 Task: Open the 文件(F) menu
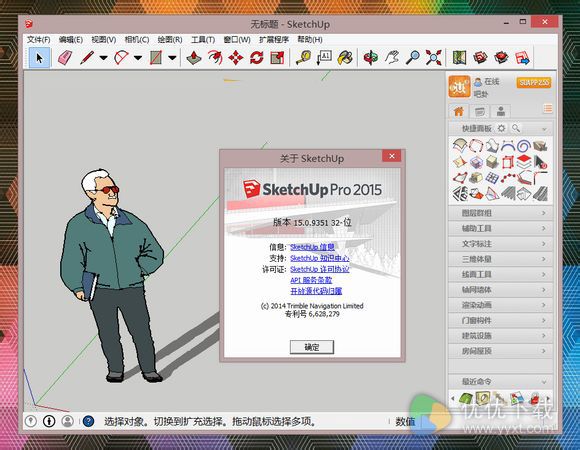[x=38, y=40]
